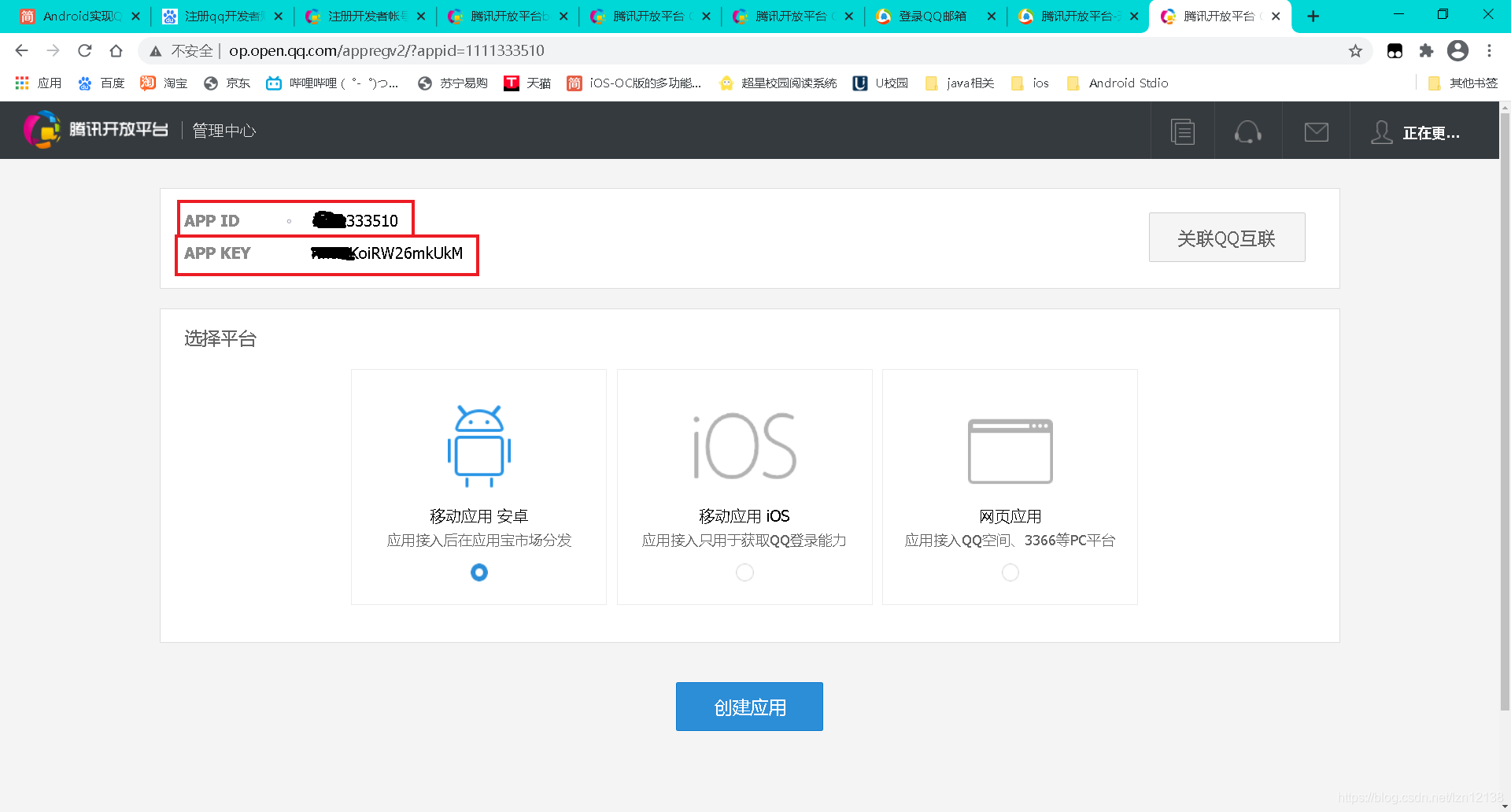Switch to the eighth tab 腾讯开放平台
Image resolution: width=1511 pixels, height=812 pixels.
1077,16
